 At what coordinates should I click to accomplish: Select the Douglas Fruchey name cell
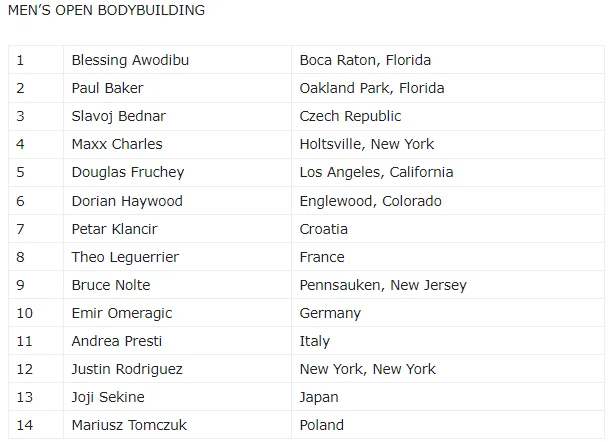pos(128,172)
